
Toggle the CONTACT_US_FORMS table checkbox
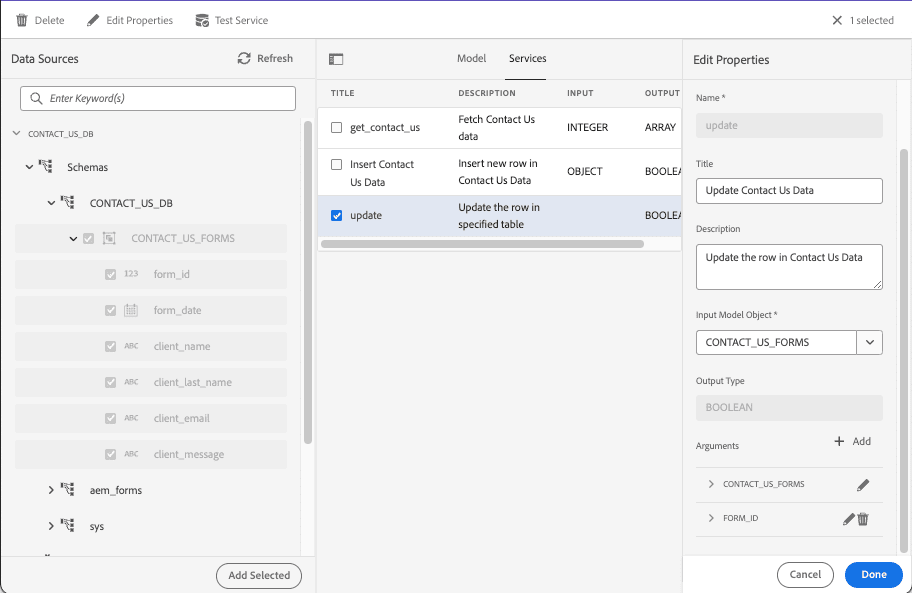pos(88,238)
